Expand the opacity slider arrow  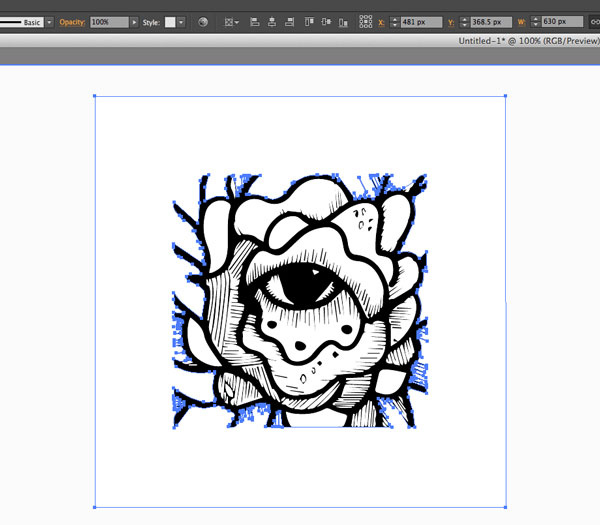pyautogui.click(x=134, y=22)
